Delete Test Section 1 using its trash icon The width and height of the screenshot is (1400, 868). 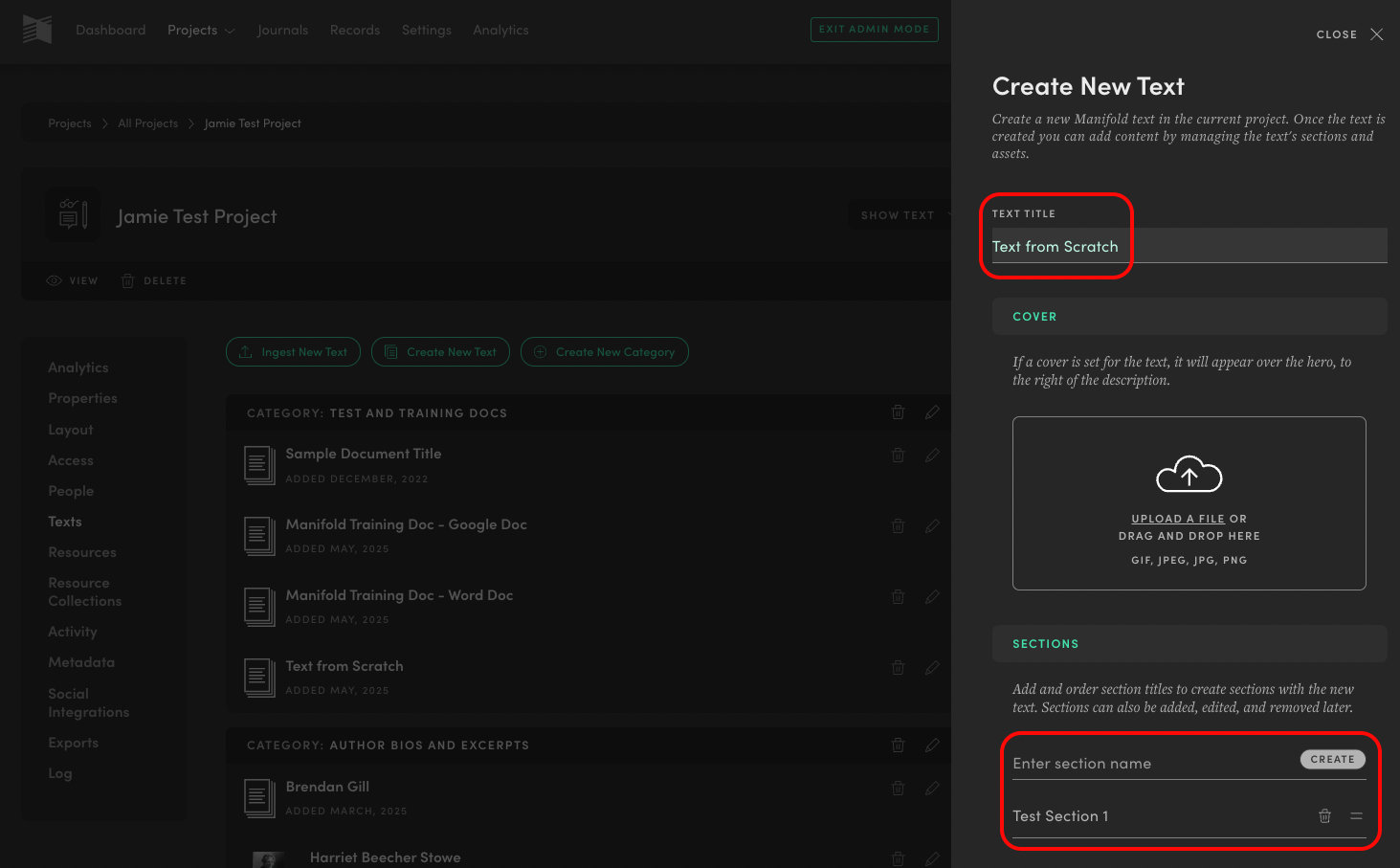1324,816
